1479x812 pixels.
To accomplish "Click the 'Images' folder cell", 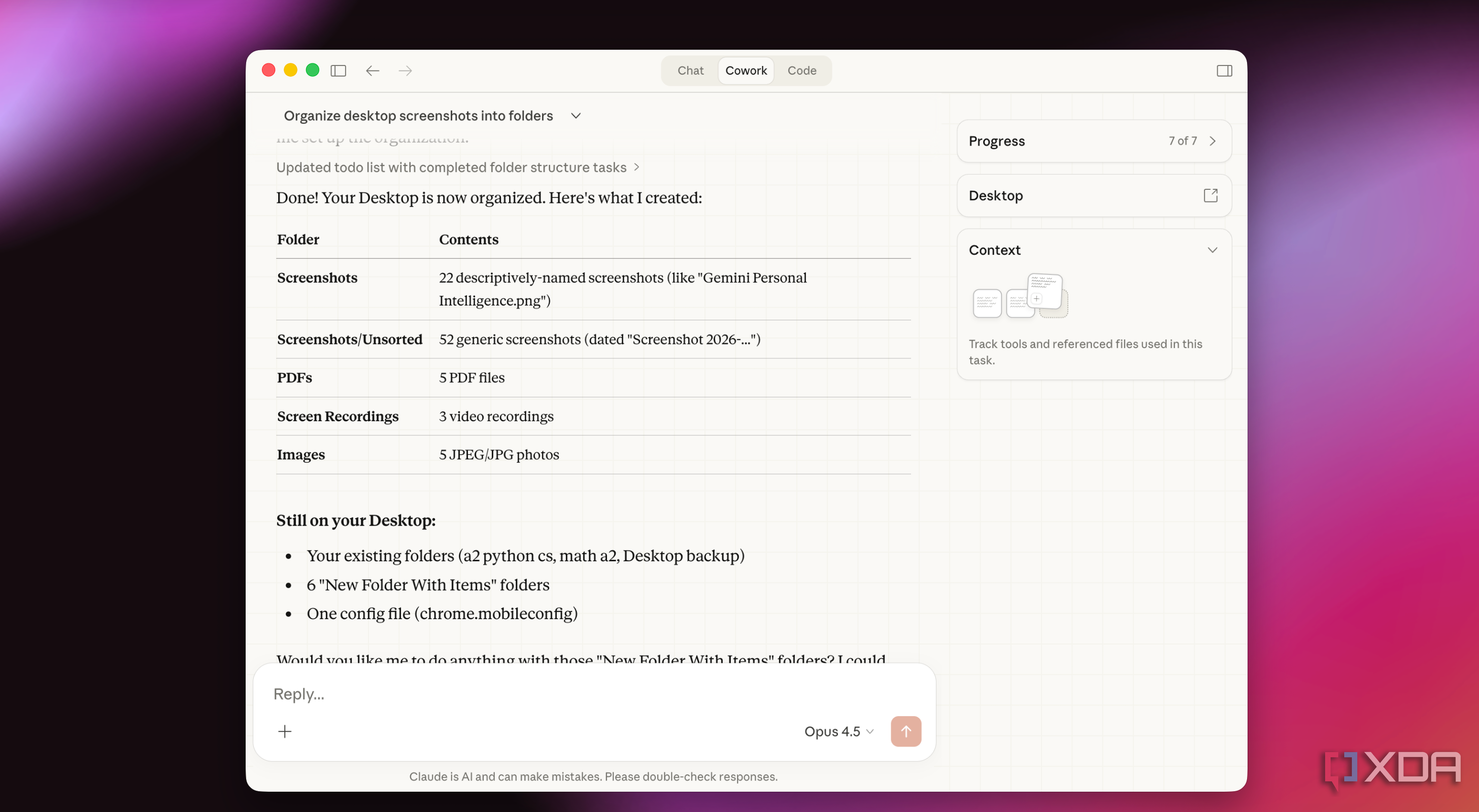I will [301, 454].
